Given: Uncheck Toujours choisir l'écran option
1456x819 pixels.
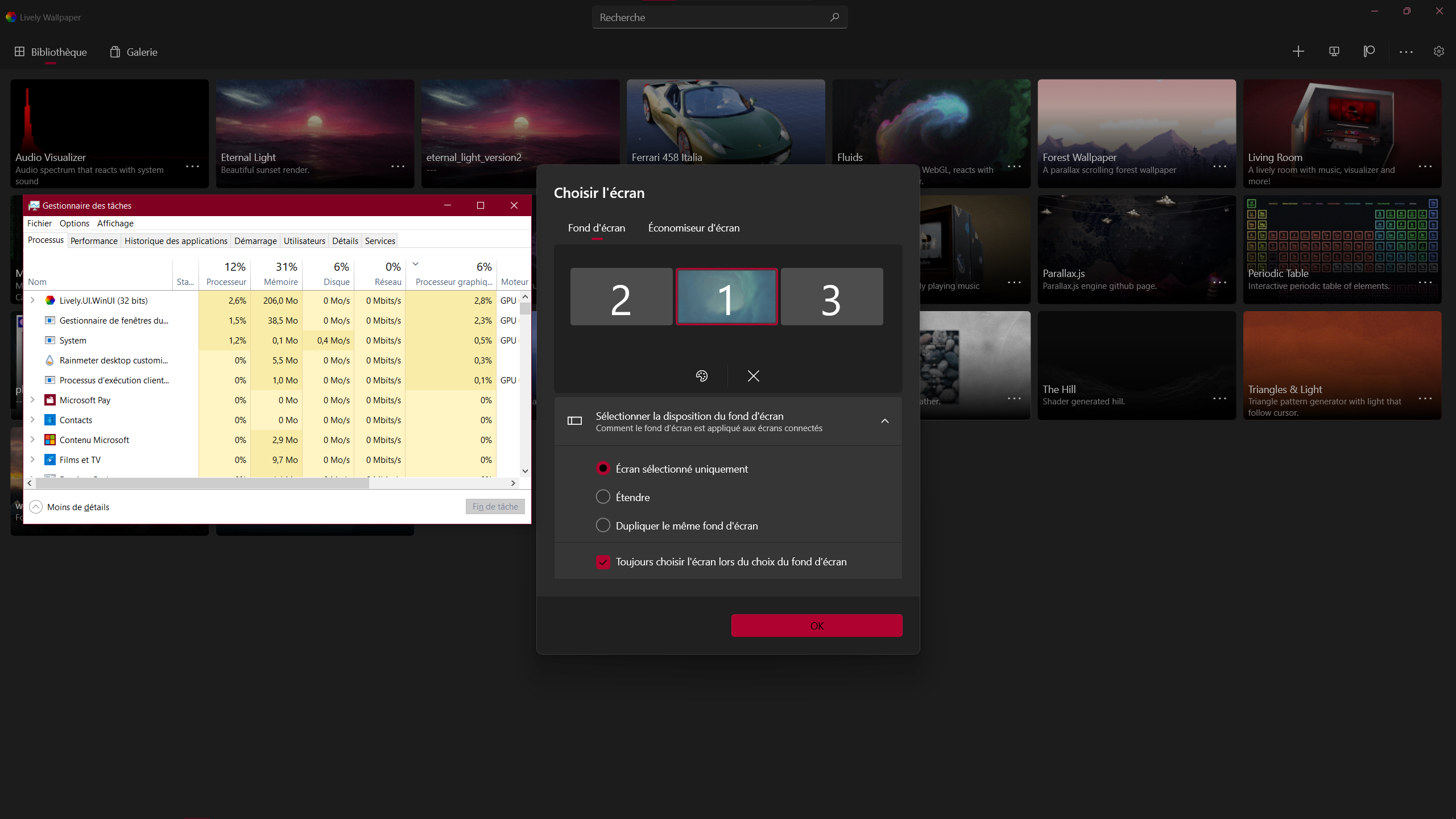Looking at the screenshot, I should tap(603, 561).
